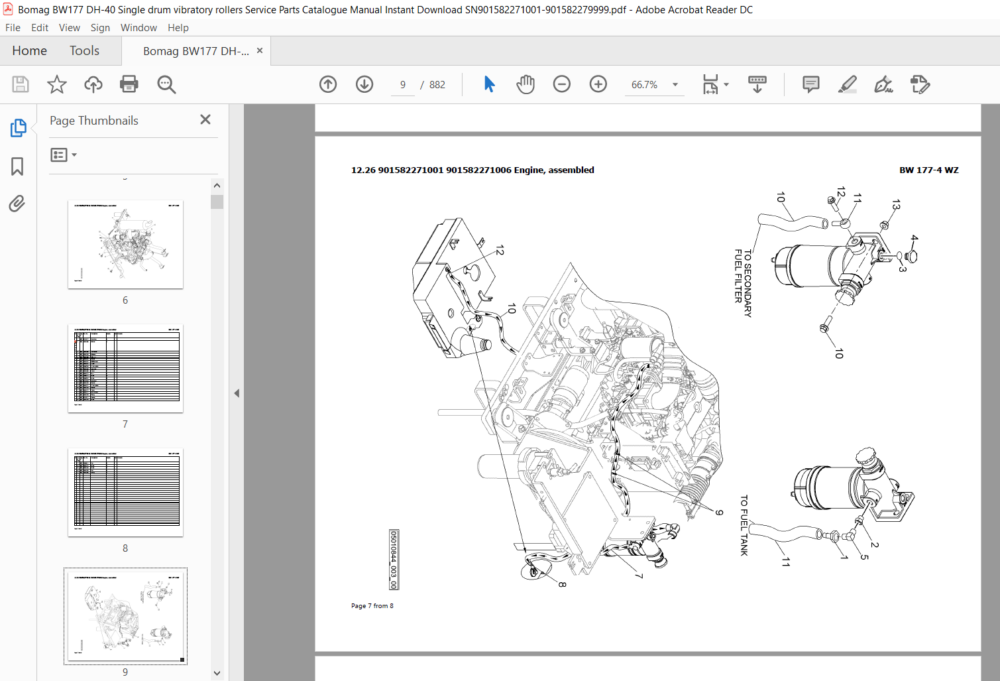Toggle the Page Thumbnails panel icon
The height and width of the screenshot is (681, 1000).
[x=18, y=128]
